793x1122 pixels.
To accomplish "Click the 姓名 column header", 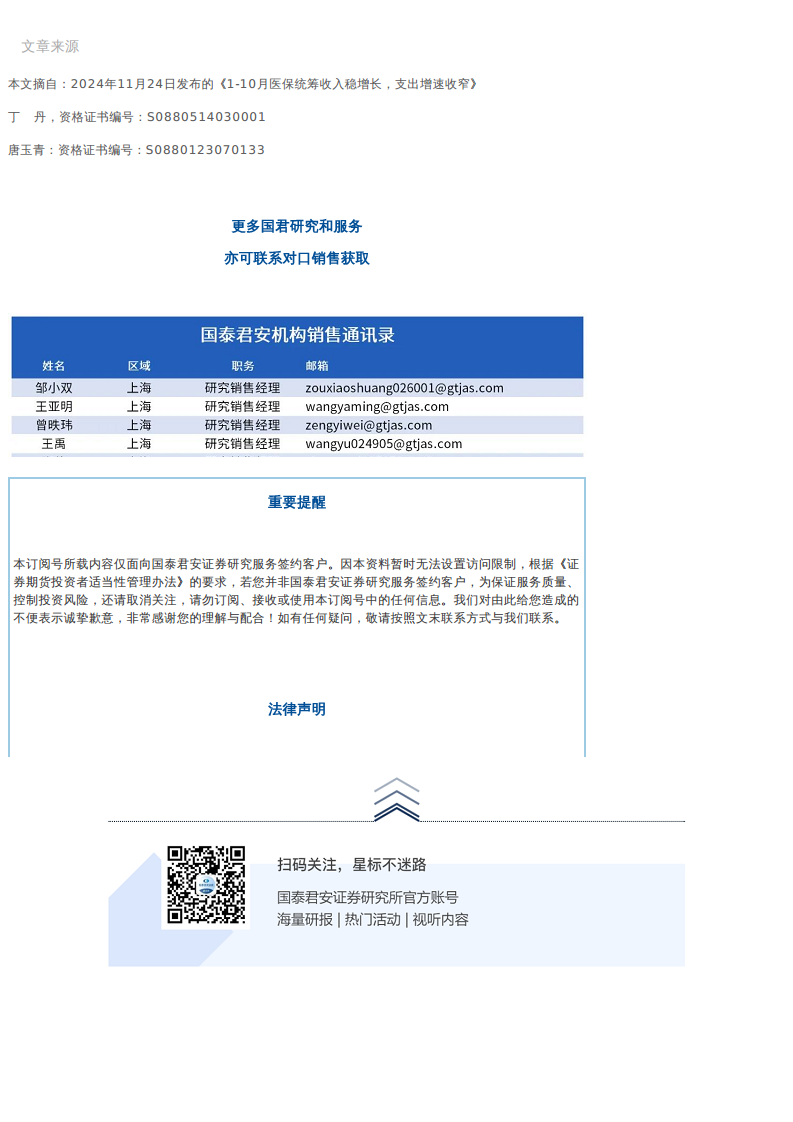I will pyautogui.click(x=54, y=366).
